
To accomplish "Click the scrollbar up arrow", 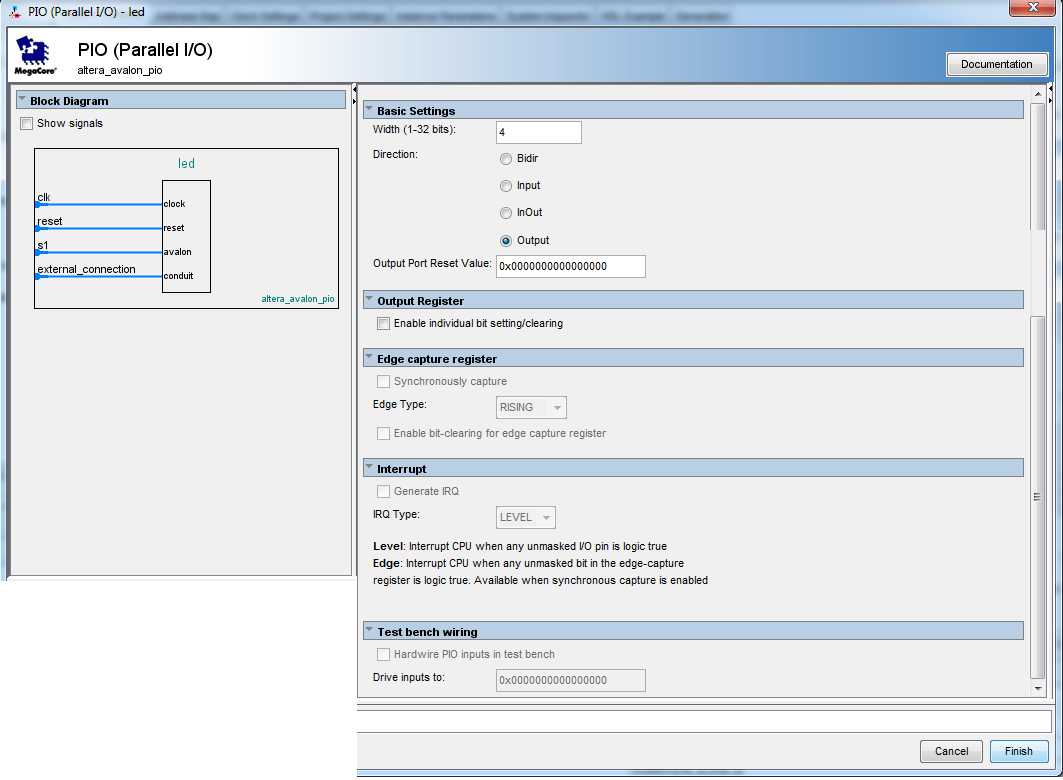I will click(x=1037, y=94).
